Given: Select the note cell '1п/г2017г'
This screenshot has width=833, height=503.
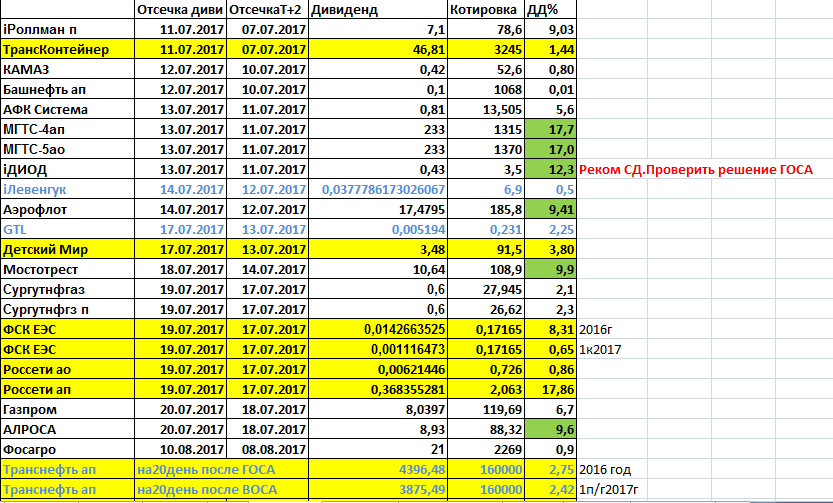Looking at the screenshot, I should point(608,489).
